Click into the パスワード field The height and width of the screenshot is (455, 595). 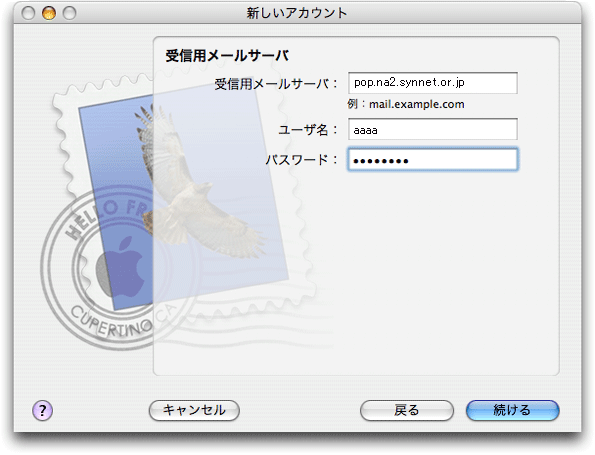(433, 159)
